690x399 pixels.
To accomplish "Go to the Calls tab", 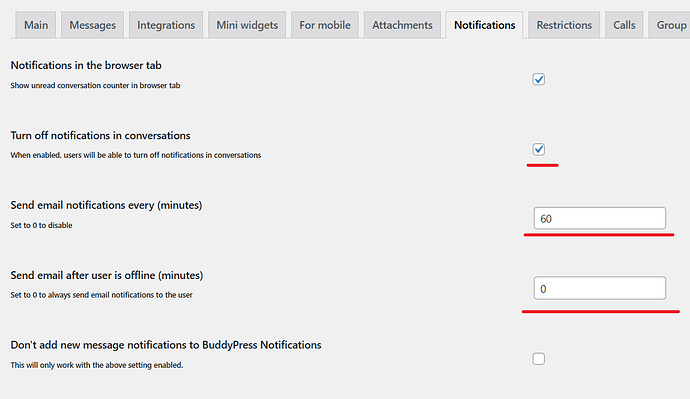I will pyautogui.click(x=624, y=25).
